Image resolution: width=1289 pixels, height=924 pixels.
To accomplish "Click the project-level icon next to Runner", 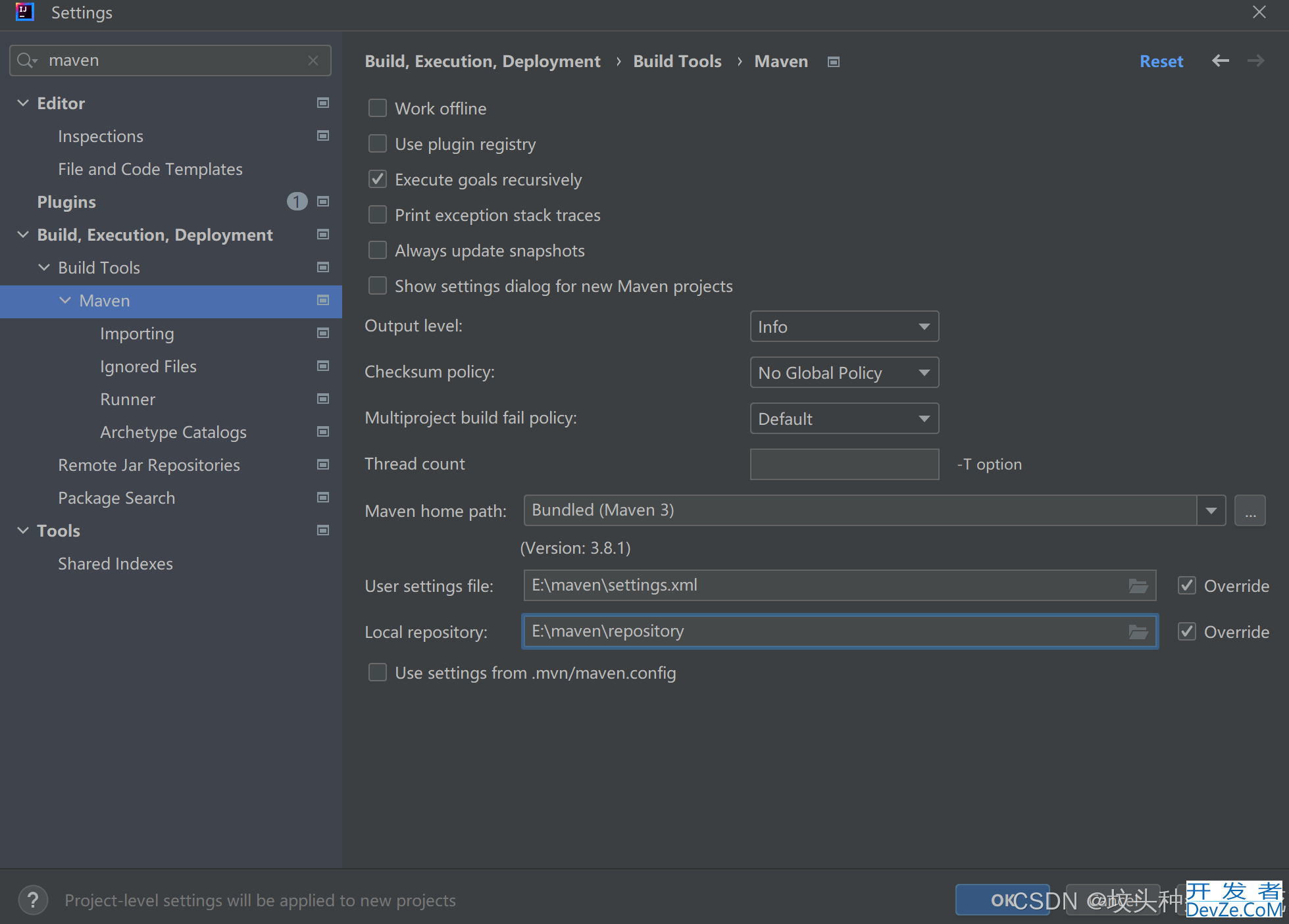I will coord(323,399).
